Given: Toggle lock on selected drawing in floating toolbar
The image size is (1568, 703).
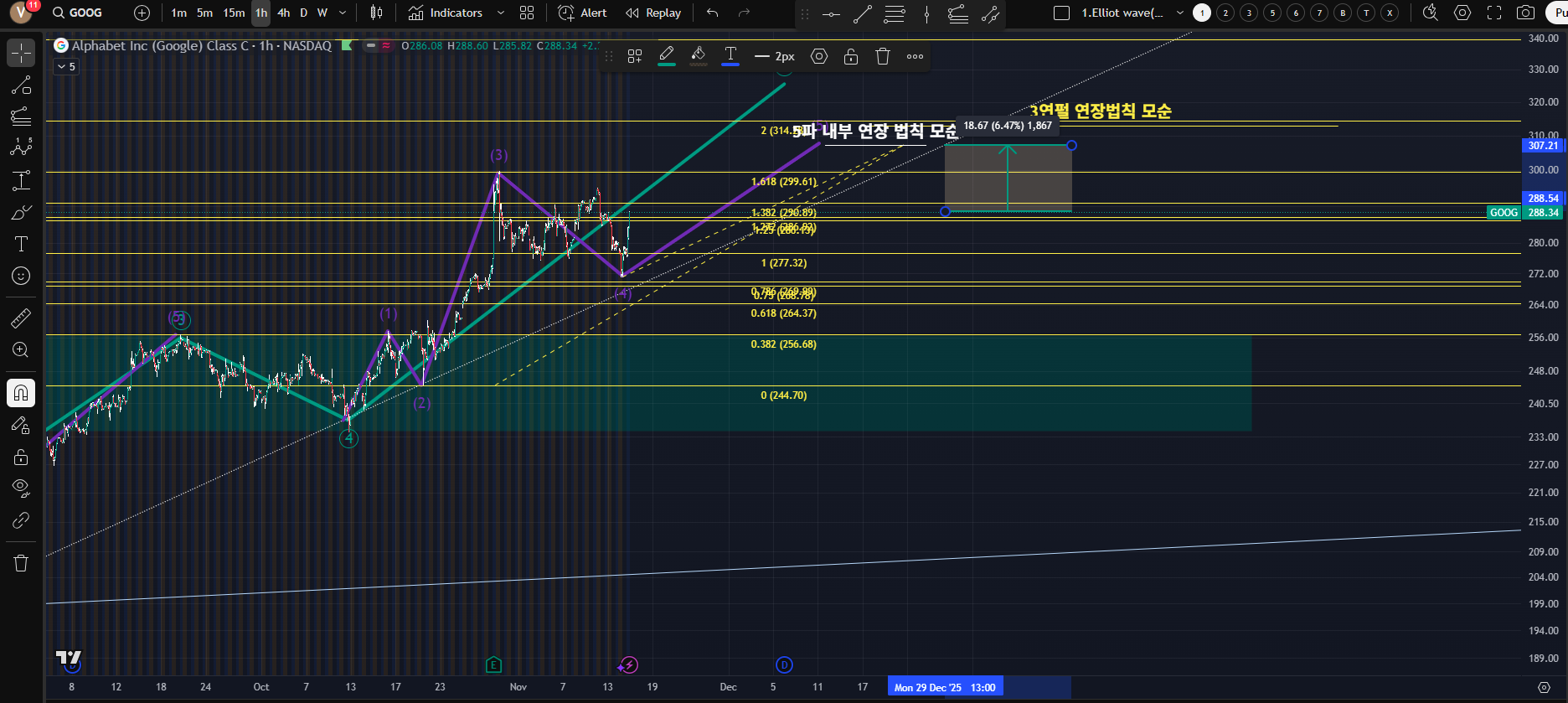Looking at the screenshot, I should click(851, 56).
